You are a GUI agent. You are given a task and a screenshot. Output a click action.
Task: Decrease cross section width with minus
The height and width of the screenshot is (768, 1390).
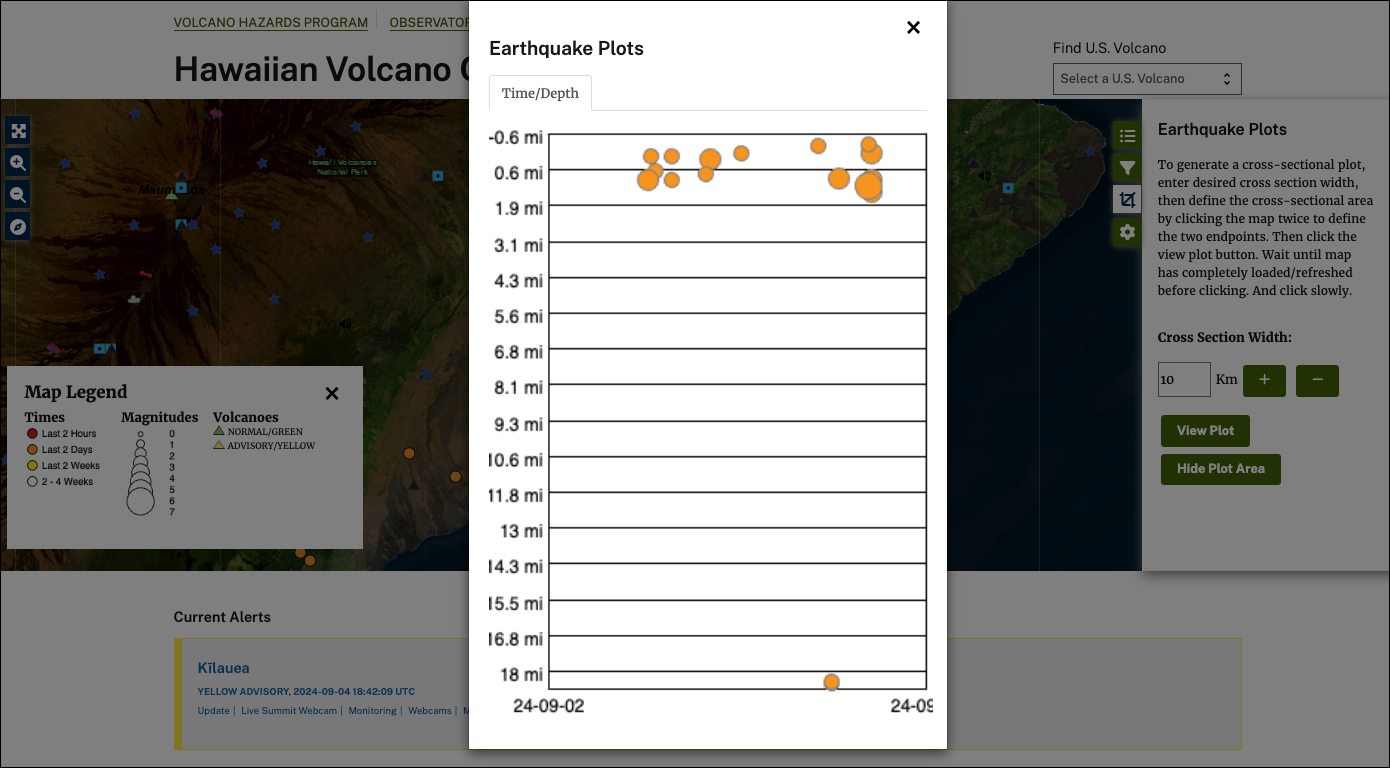(1317, 380)
